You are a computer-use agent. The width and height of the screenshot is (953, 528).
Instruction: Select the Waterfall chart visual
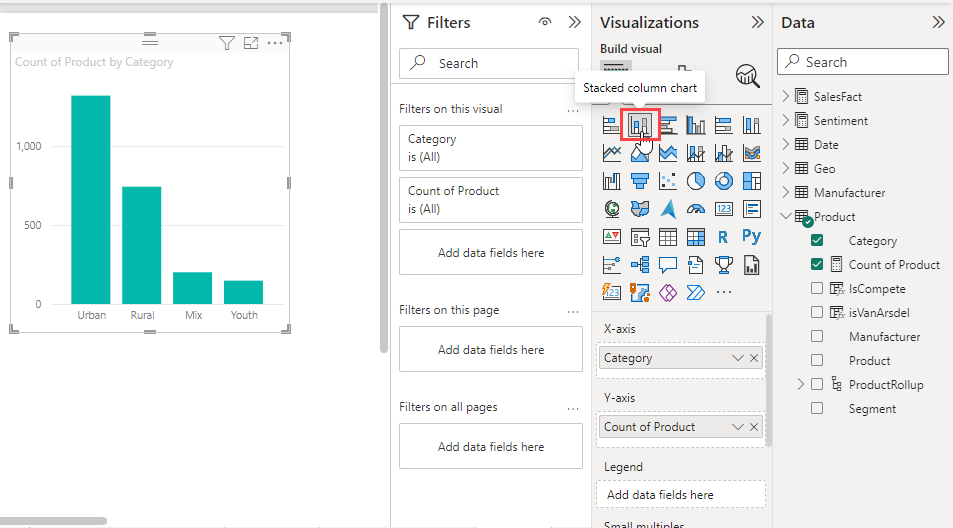(x=611, y=181)
